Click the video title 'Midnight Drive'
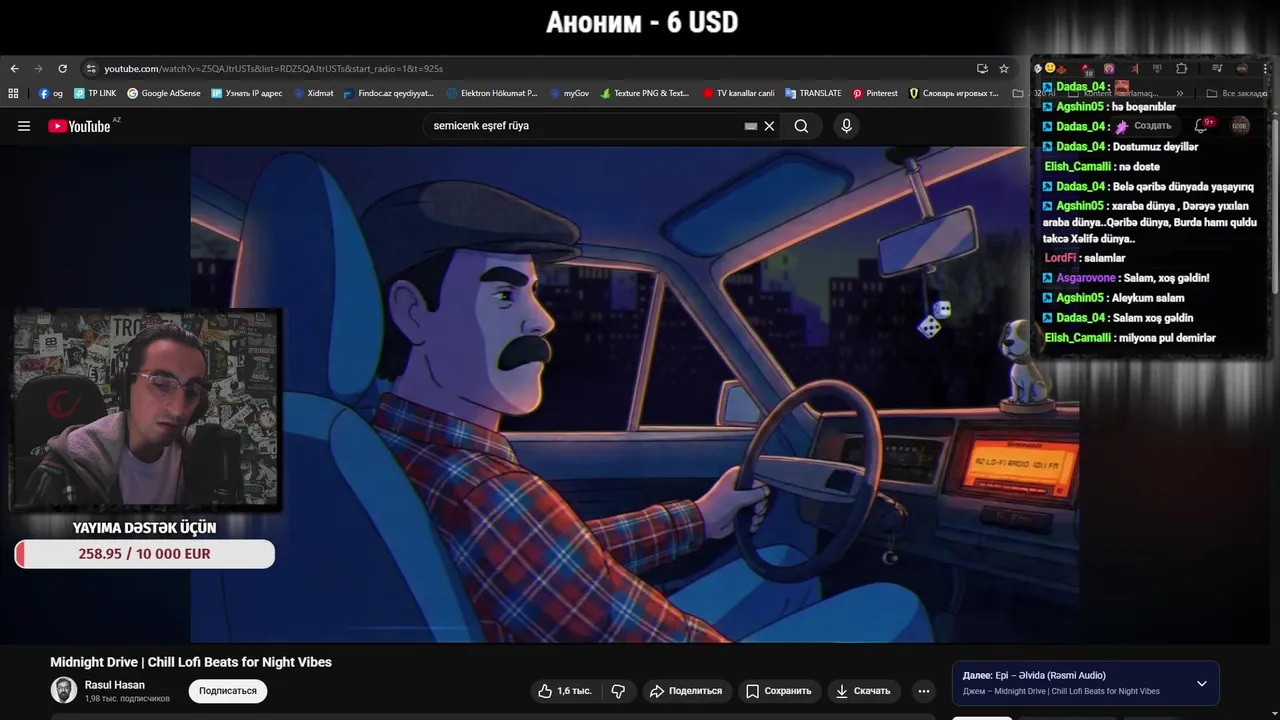 [x=191, y=662]
